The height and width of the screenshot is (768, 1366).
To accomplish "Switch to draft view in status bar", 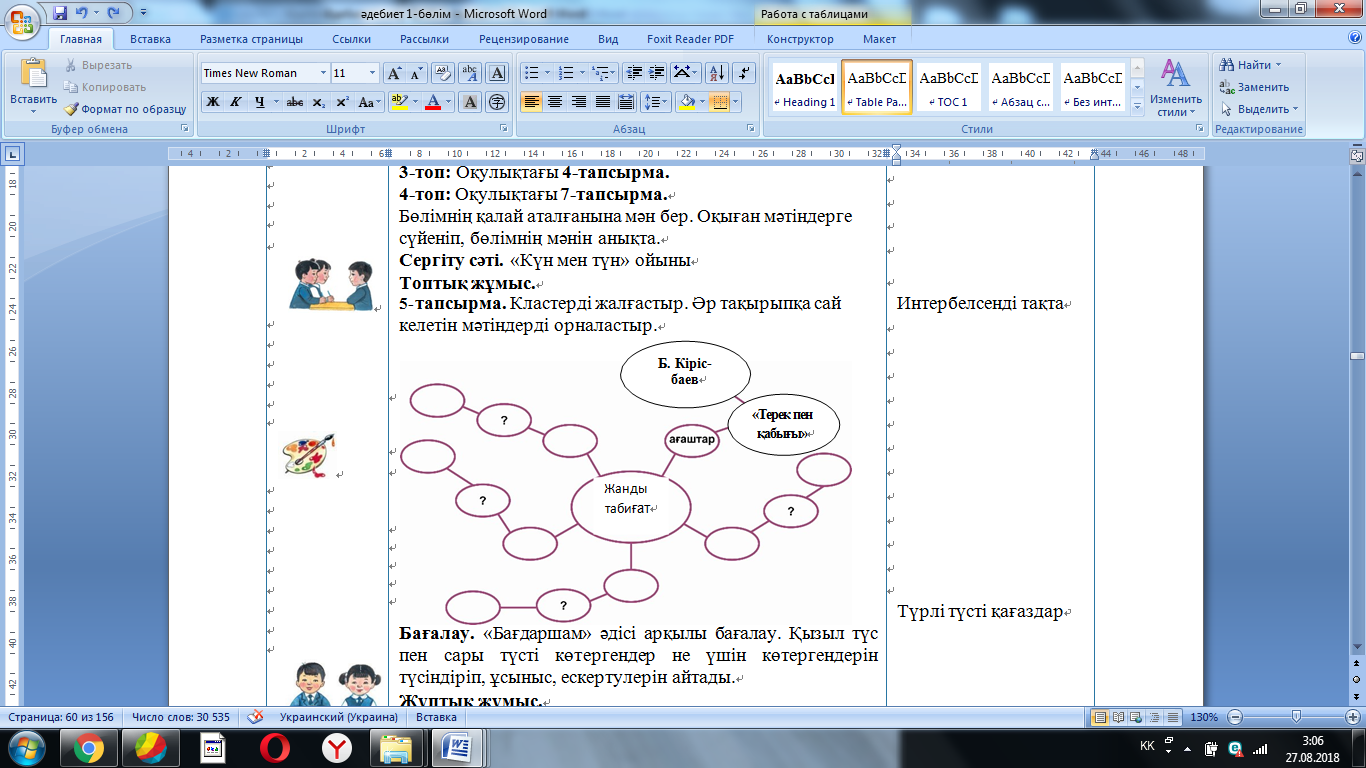I will click(x=1173, y=718).
